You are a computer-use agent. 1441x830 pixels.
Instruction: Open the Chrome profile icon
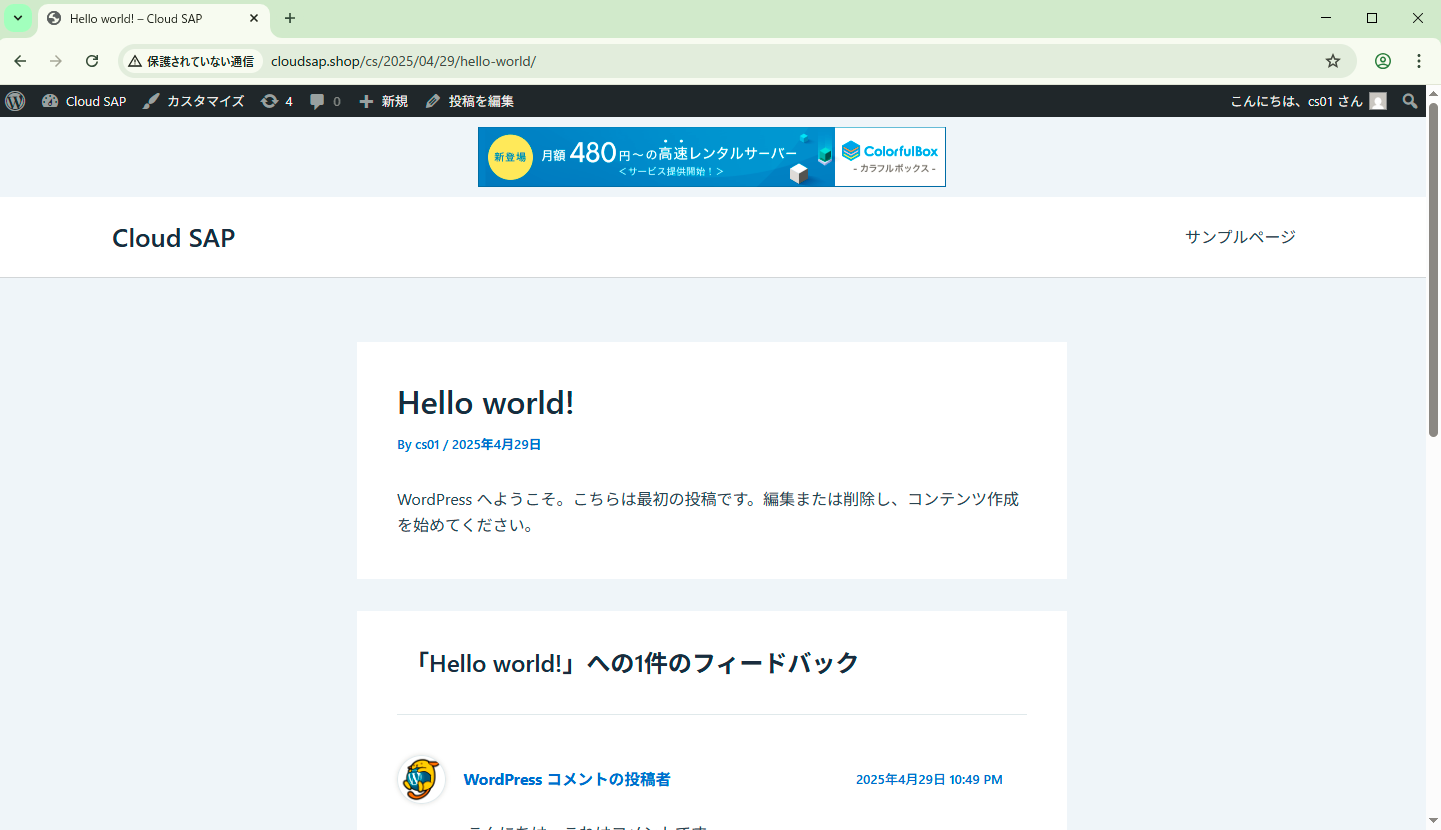coord(1383,61)
